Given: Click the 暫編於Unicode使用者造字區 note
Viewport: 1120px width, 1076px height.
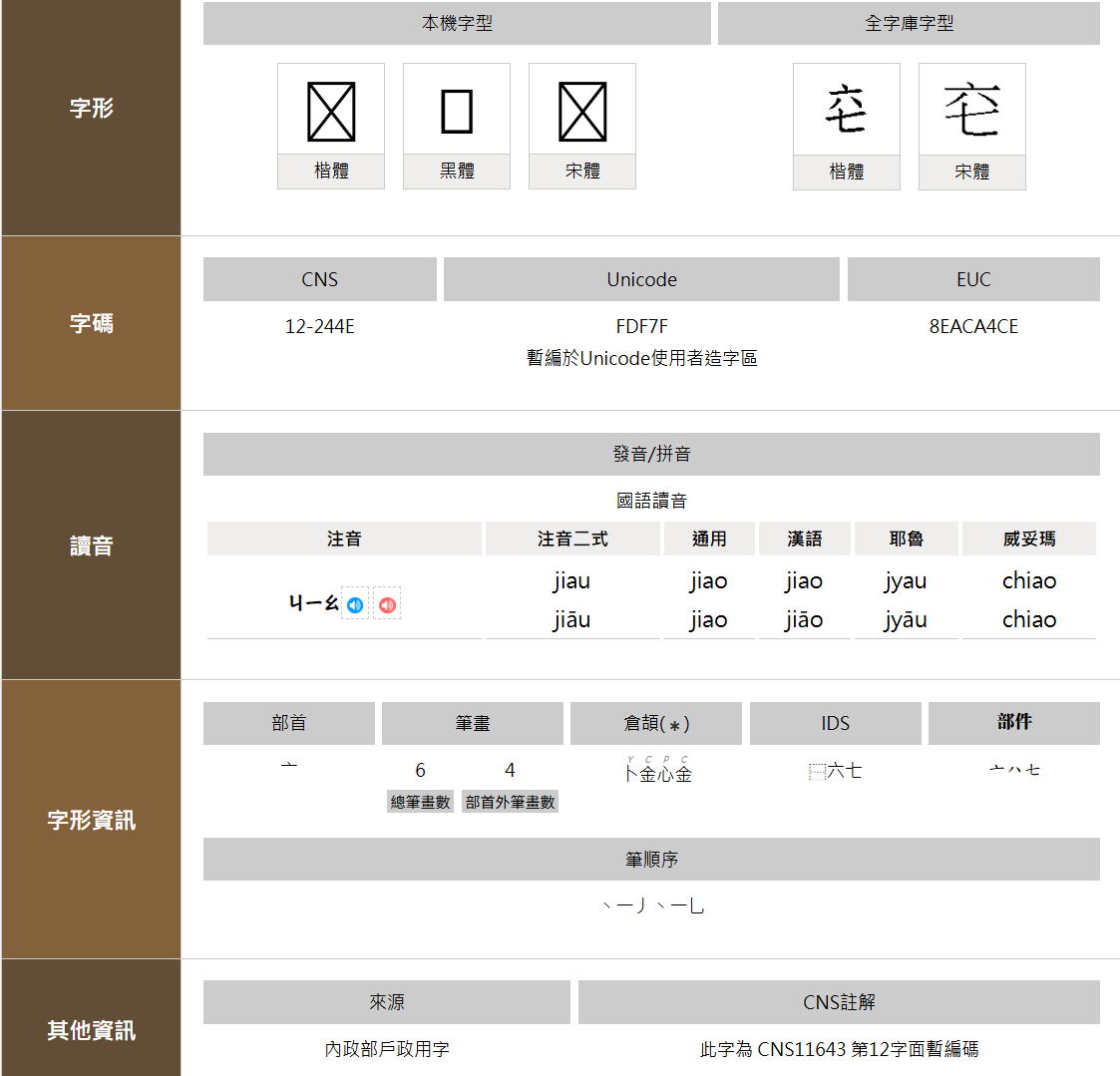Looking at the screenshot, I should tap(641, 358).
